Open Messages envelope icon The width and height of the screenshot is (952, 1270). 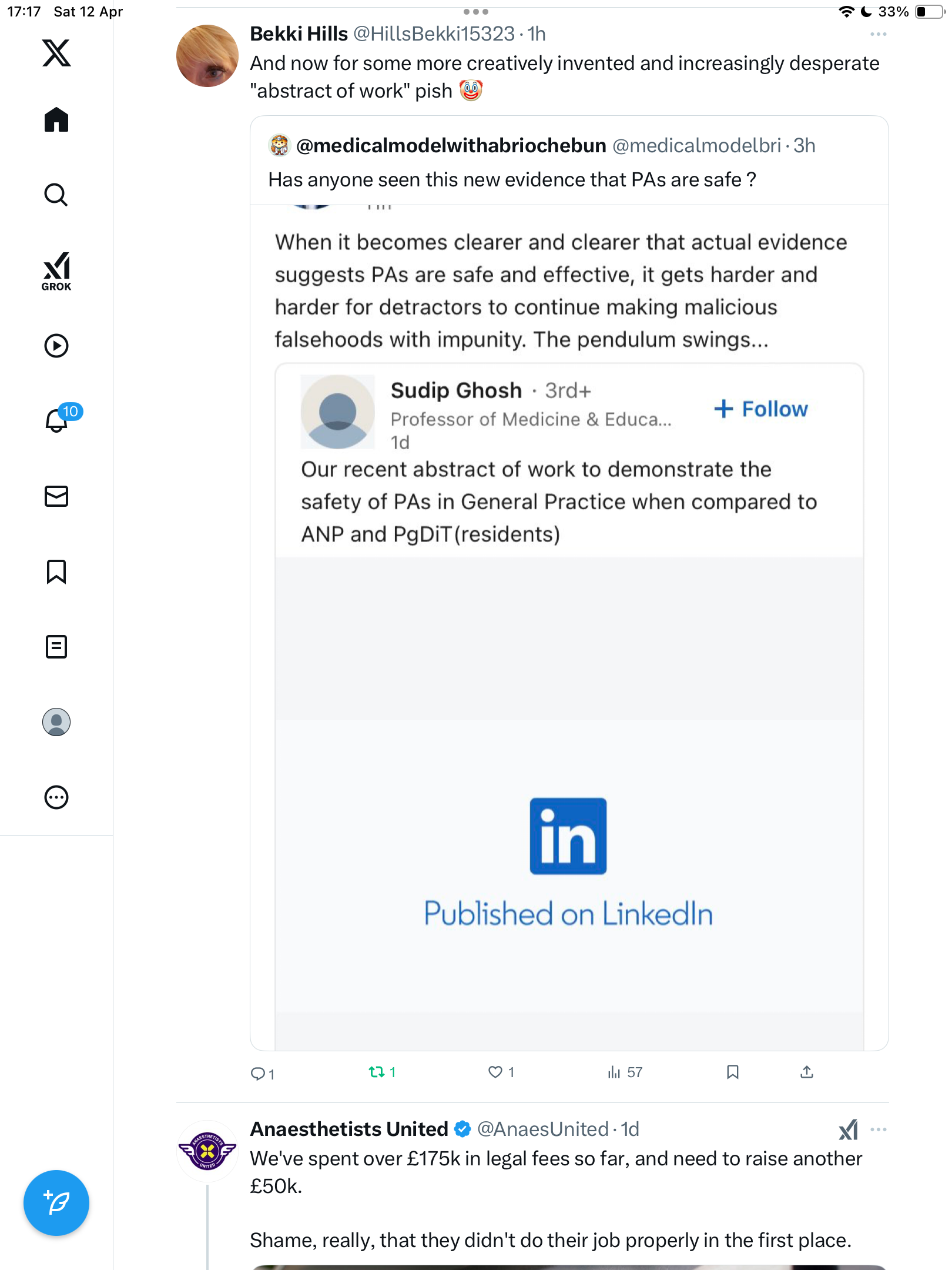coord(56,496)
